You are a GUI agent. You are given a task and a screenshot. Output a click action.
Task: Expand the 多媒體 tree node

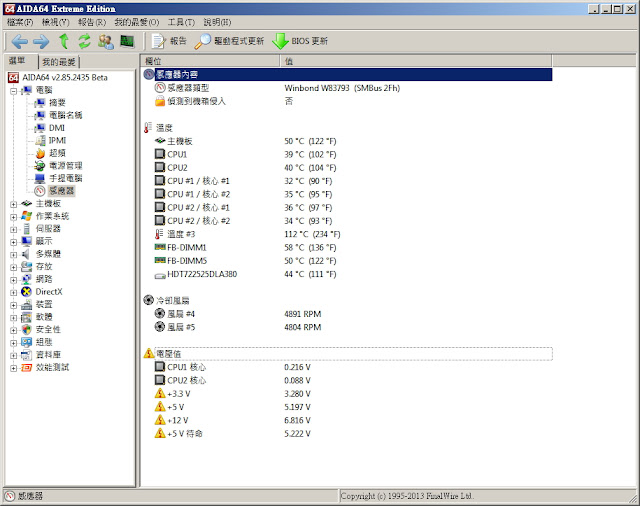point(13,255)
